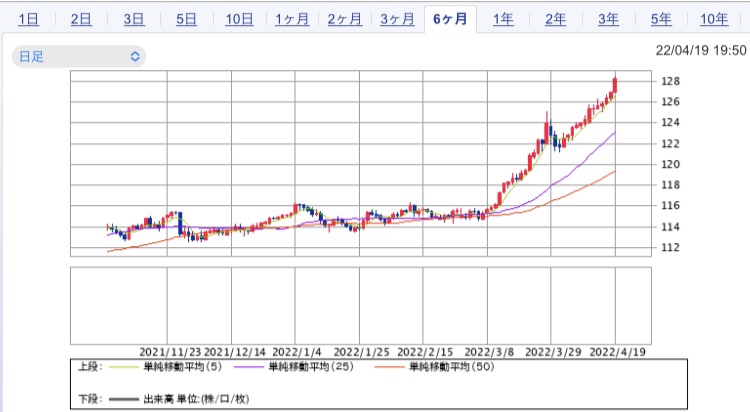Click the 単純移動平均(25) legend entry
750x412 pixels.
pos(311,367)
